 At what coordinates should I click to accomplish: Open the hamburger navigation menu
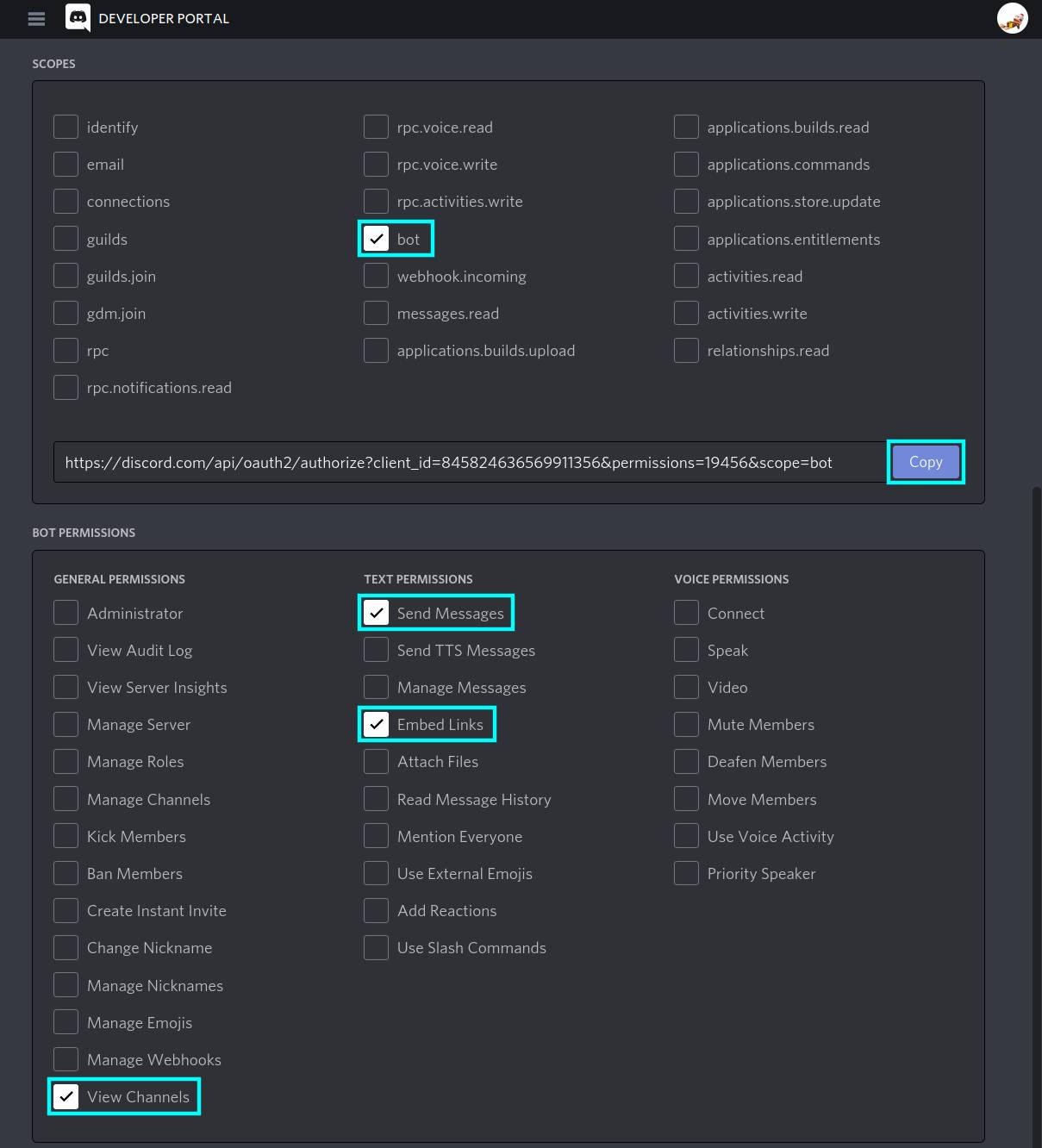click(36, 19)
